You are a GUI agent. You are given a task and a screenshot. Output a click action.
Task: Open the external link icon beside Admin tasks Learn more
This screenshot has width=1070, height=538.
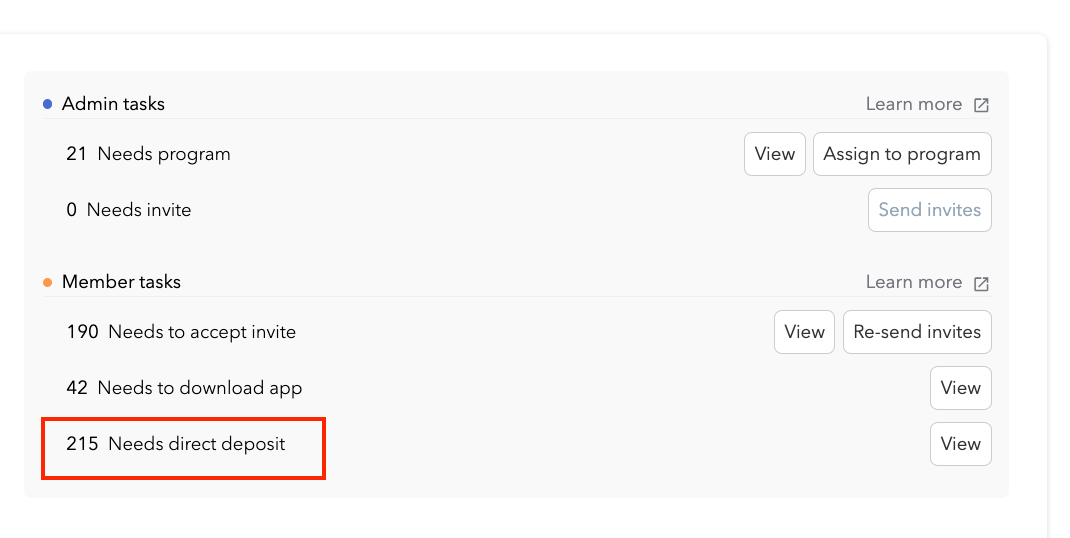pos(981,105)
